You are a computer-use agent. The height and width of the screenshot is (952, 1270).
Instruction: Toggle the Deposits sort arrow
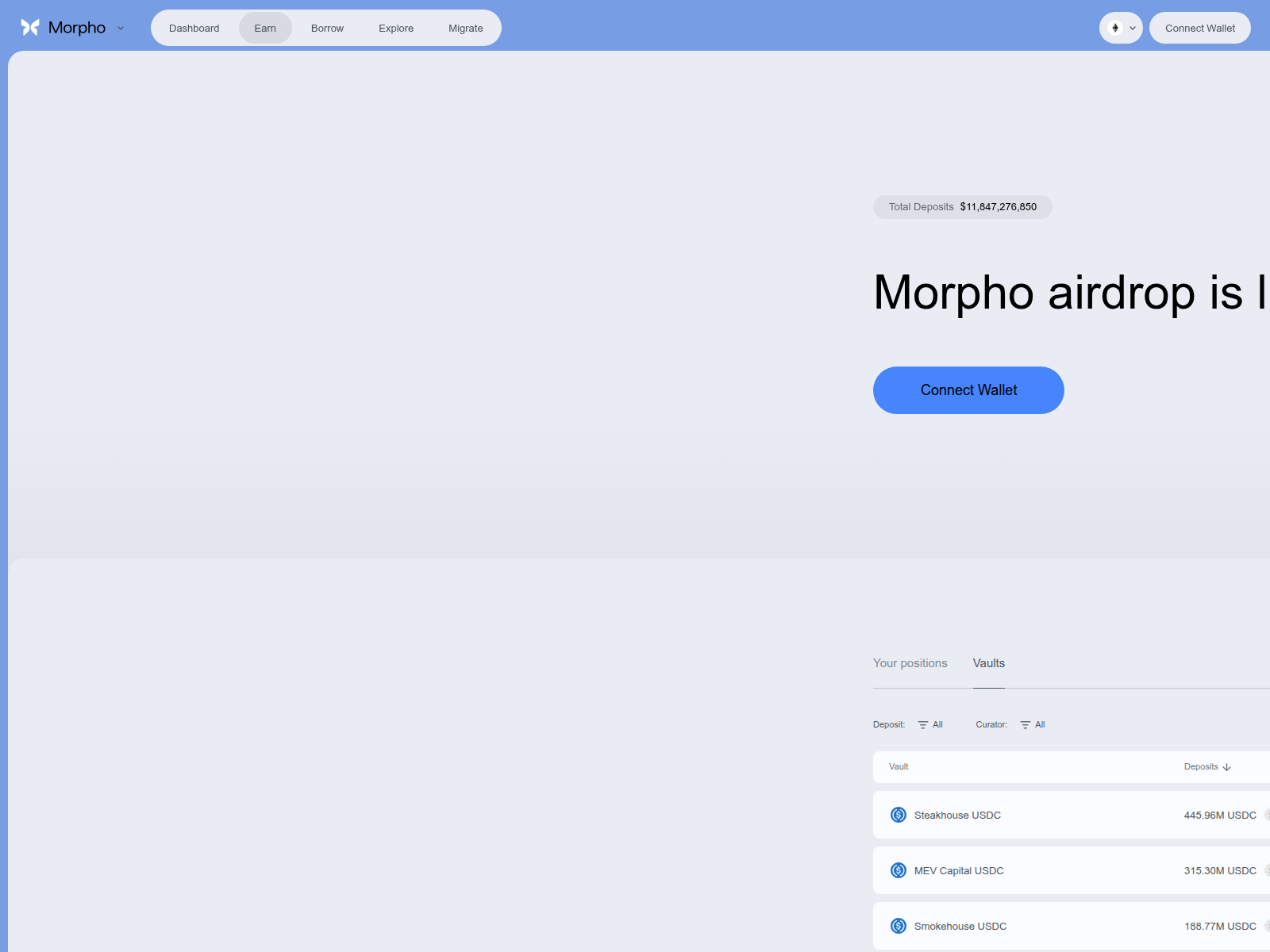1227,767
